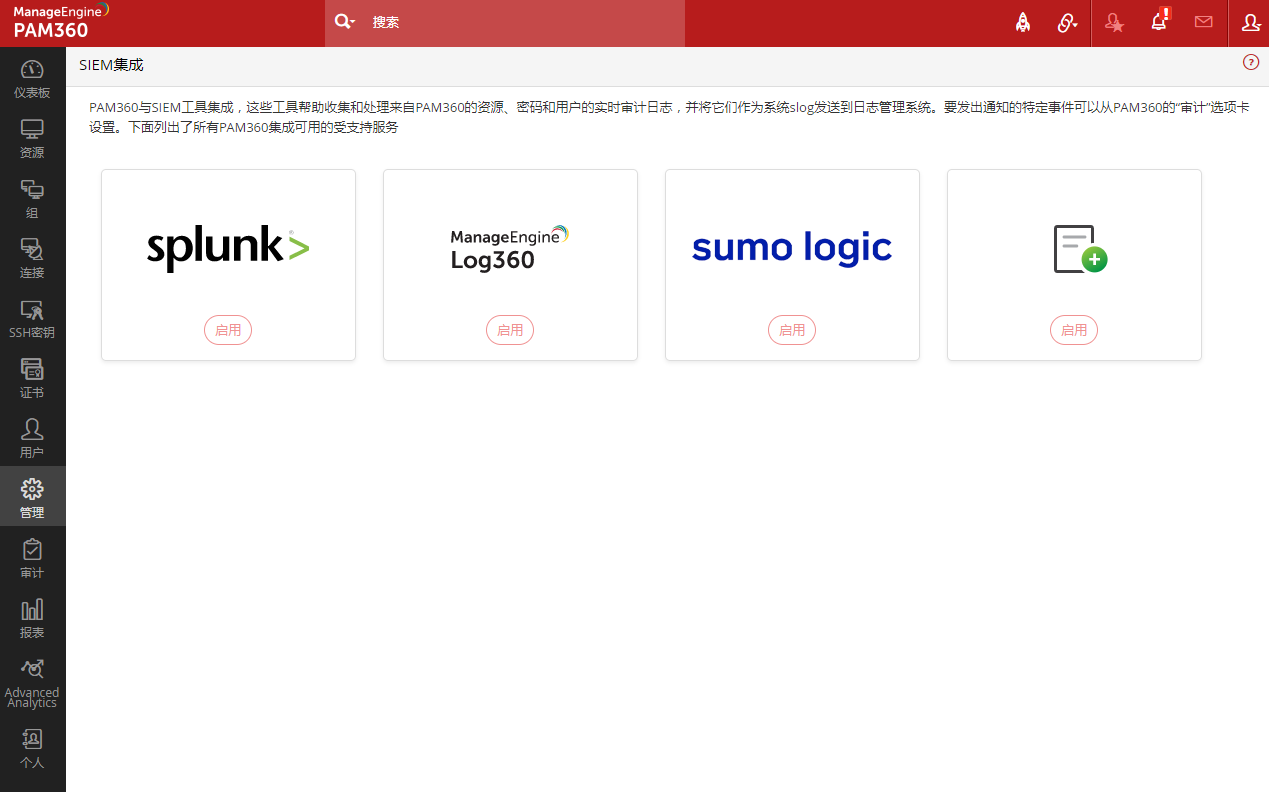Click the sumo logic logo card
This screenshot has width=1269, height=792.
coord(792,248)
